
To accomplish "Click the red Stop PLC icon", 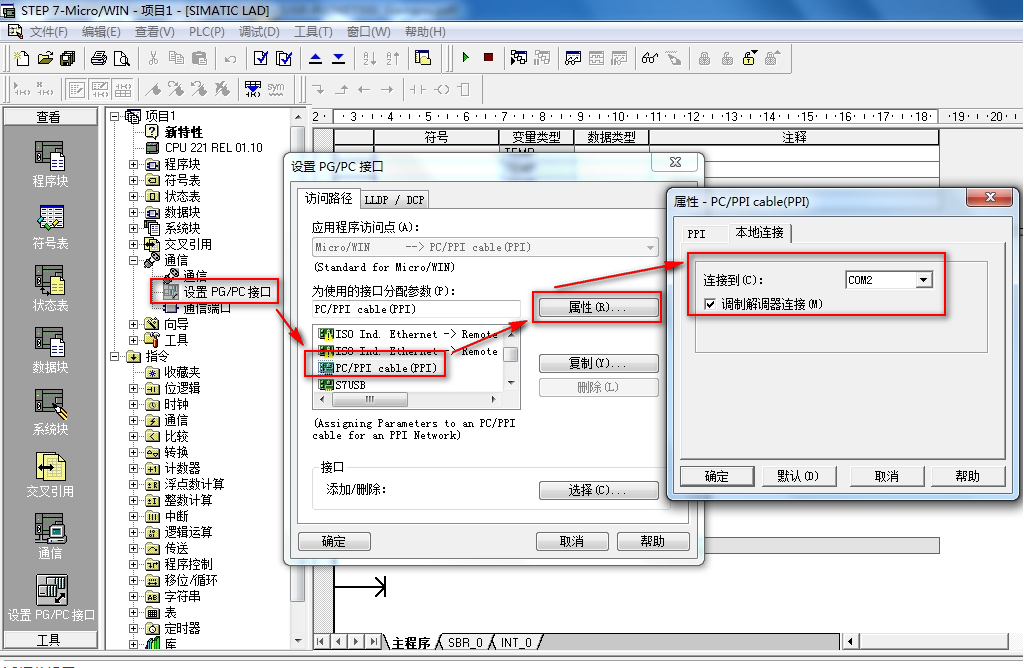I will click(488, 58).
